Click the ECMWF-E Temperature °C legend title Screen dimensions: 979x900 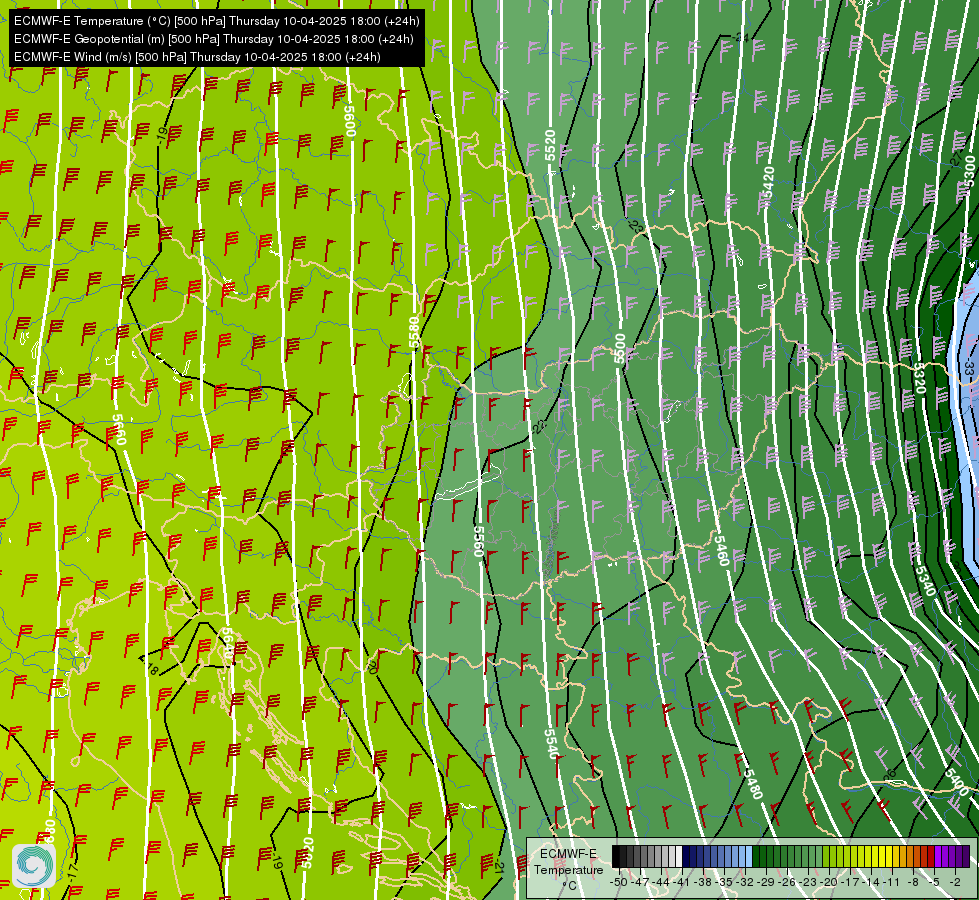tap(568, 869)
